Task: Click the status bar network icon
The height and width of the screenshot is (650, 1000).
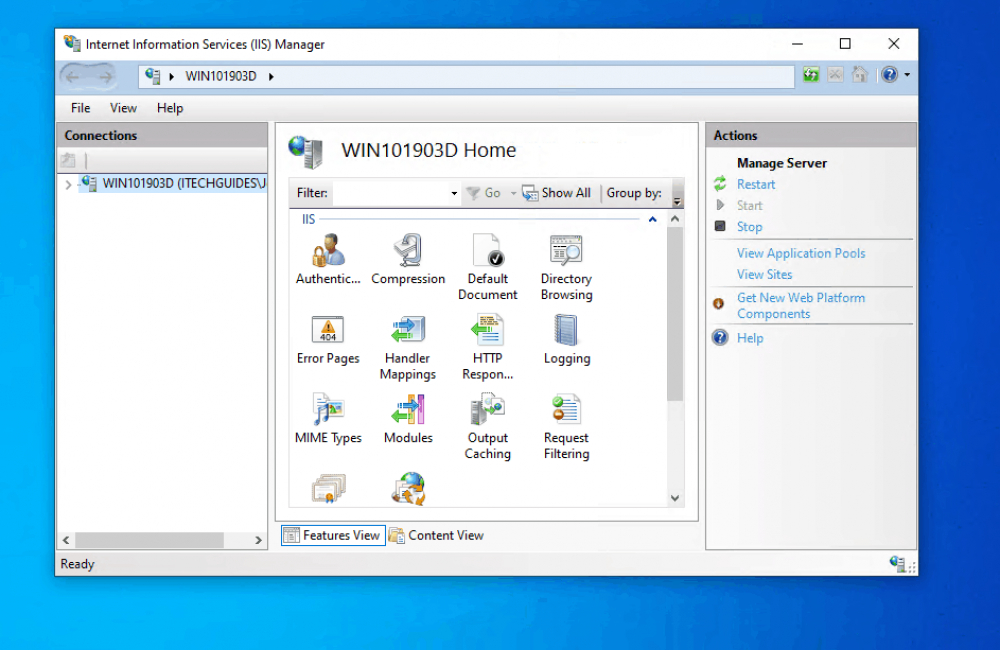Action: [x=897, y=563]
